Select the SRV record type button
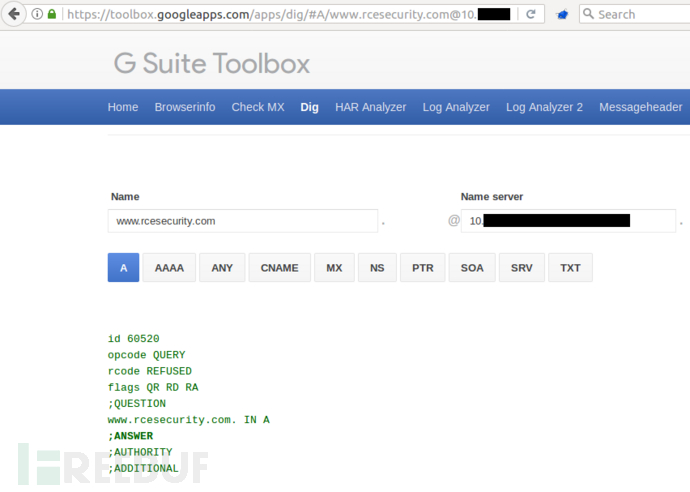The height and width of the screenshot is (492, 690). point(521,268)
